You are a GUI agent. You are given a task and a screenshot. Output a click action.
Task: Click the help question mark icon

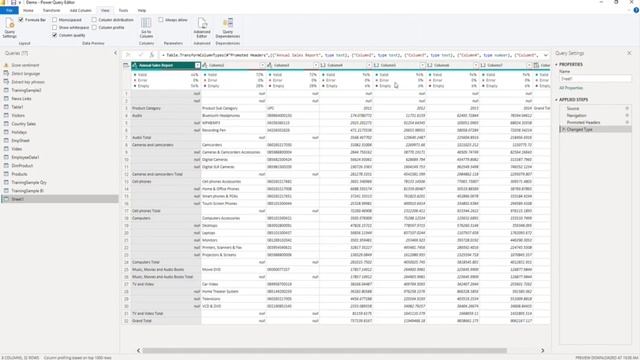tap(636, 10)
